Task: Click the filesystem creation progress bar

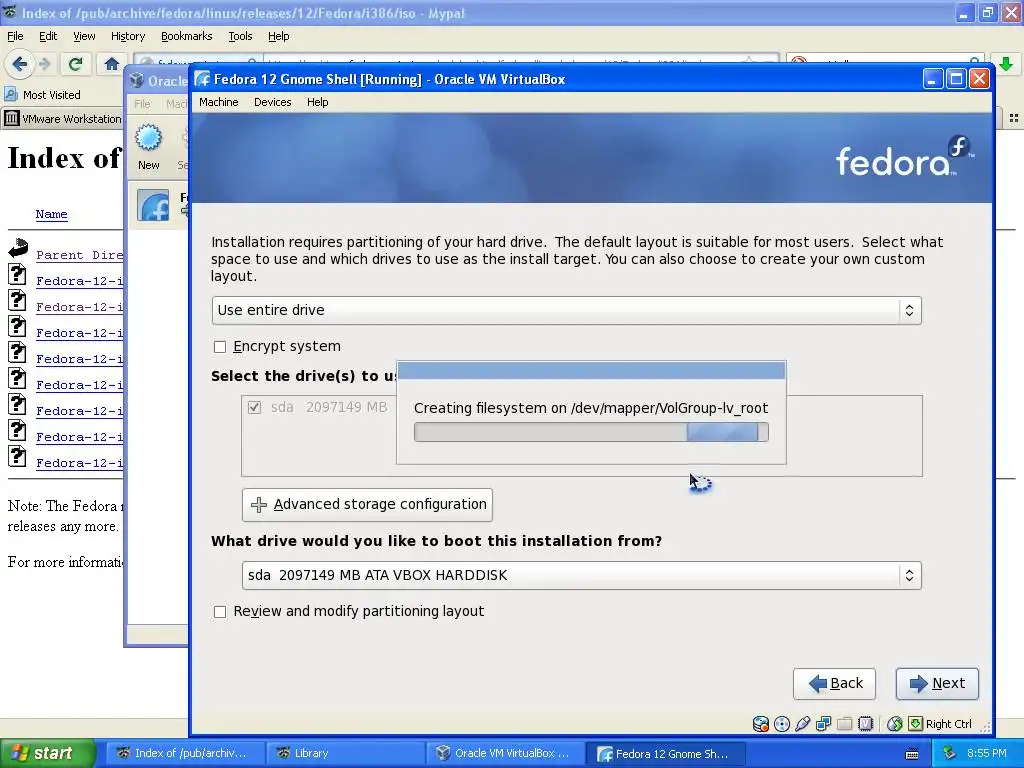Action: [x=591, y=432]
